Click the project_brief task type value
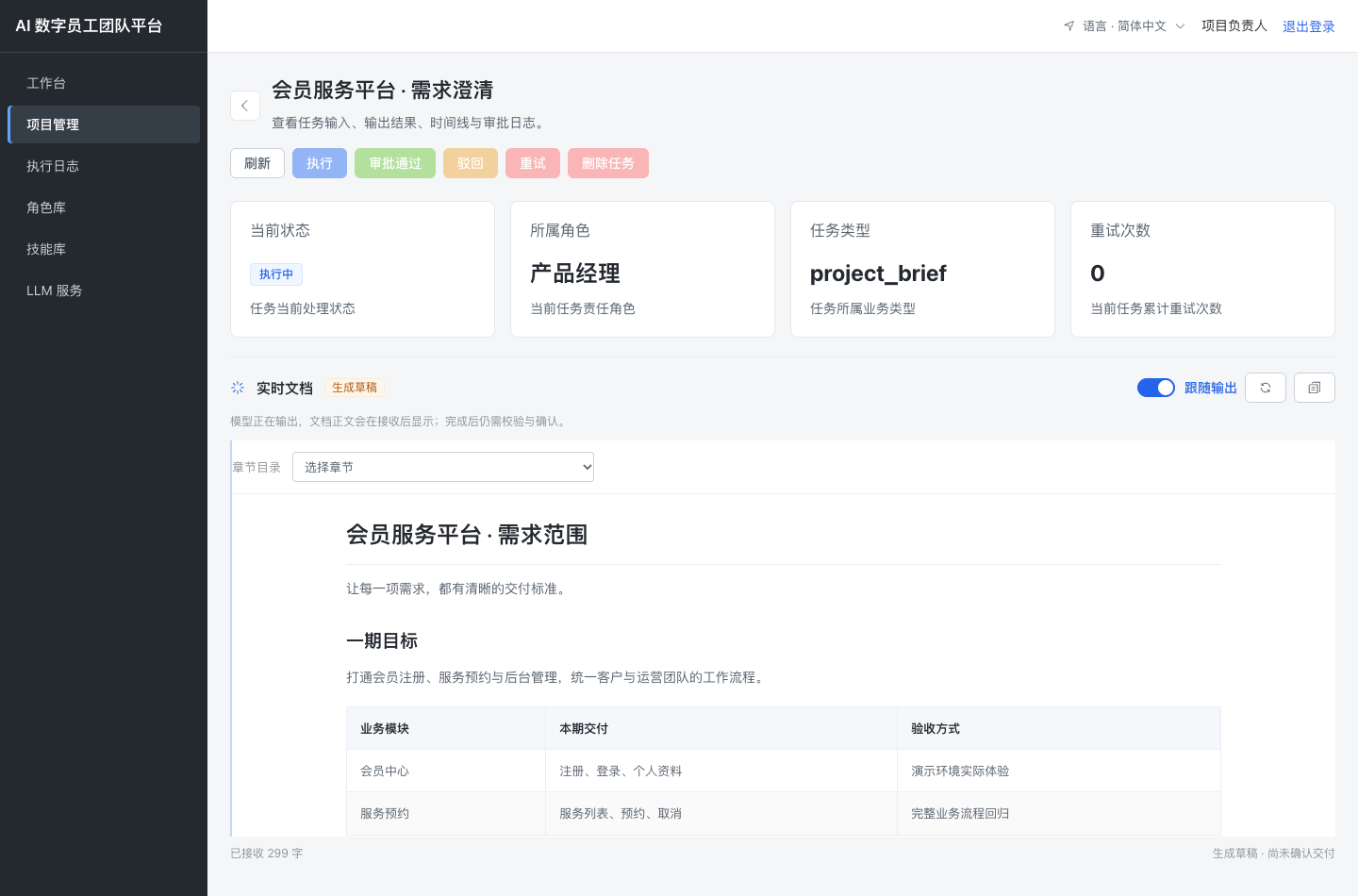The height and width of the screenshot is (896, 1358). [878, 274]
